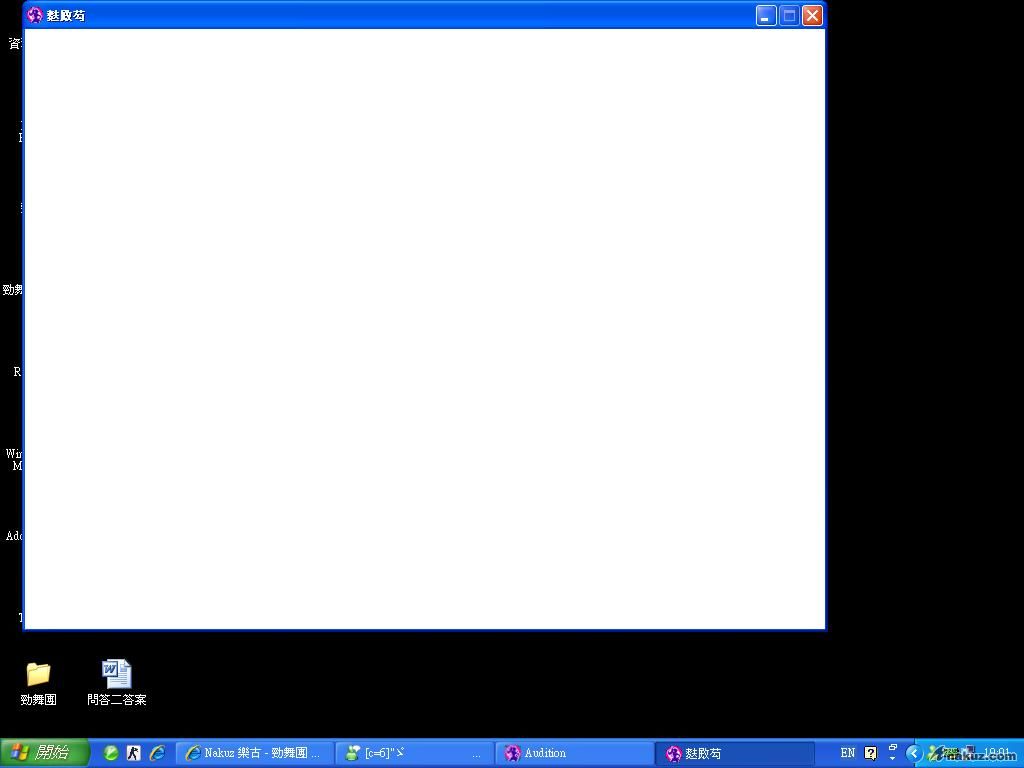Viewport: 1024px width, 768px height.
Task: Switch to the [c=6] messenger taskbar button
Action: [415, 753]
